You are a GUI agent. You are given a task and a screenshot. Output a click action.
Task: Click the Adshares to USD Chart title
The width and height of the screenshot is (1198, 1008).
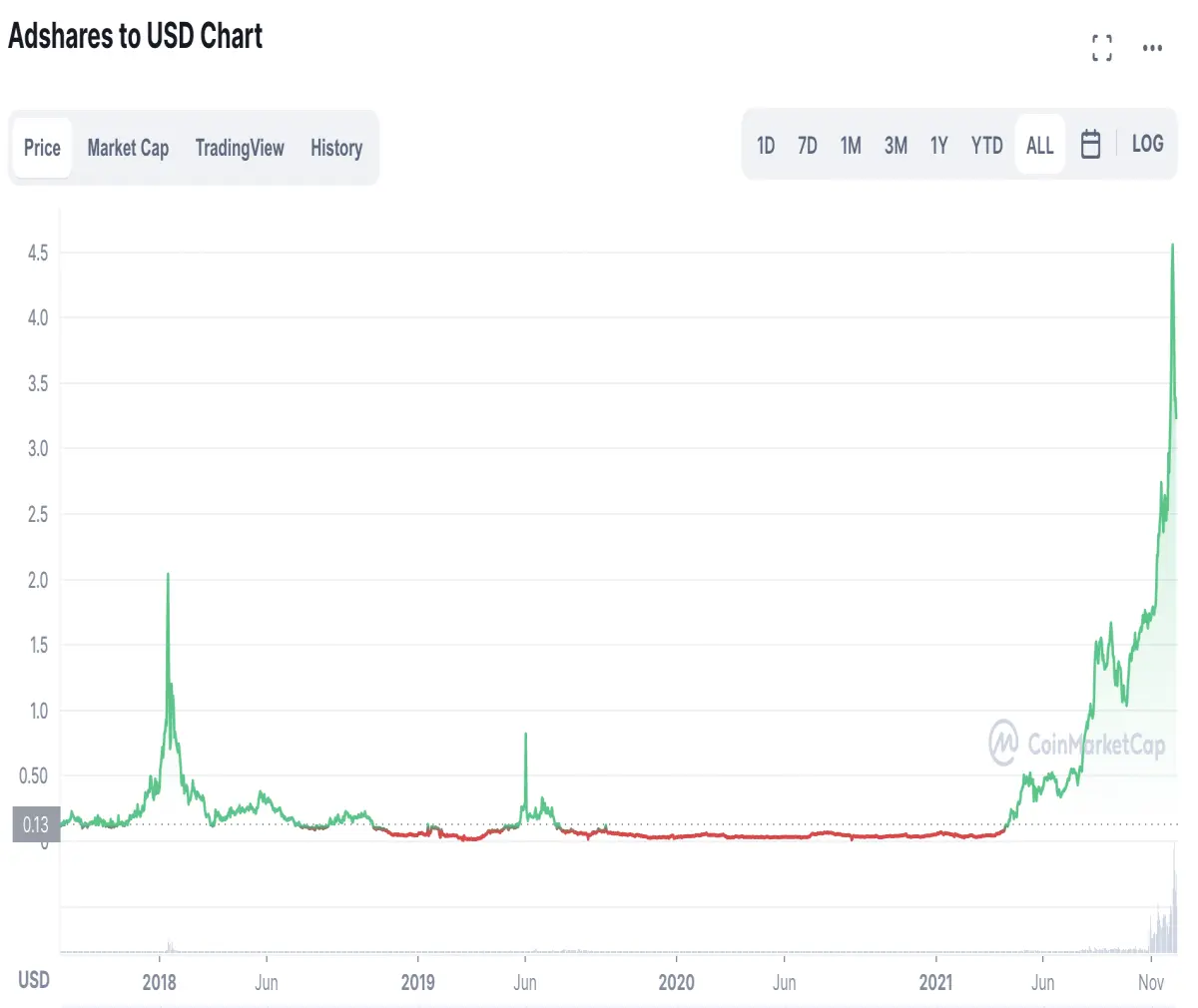coord(136,36)
